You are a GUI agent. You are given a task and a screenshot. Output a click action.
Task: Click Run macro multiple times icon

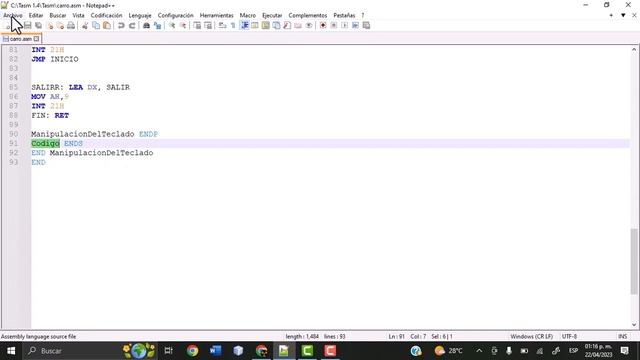click(355, 25)
